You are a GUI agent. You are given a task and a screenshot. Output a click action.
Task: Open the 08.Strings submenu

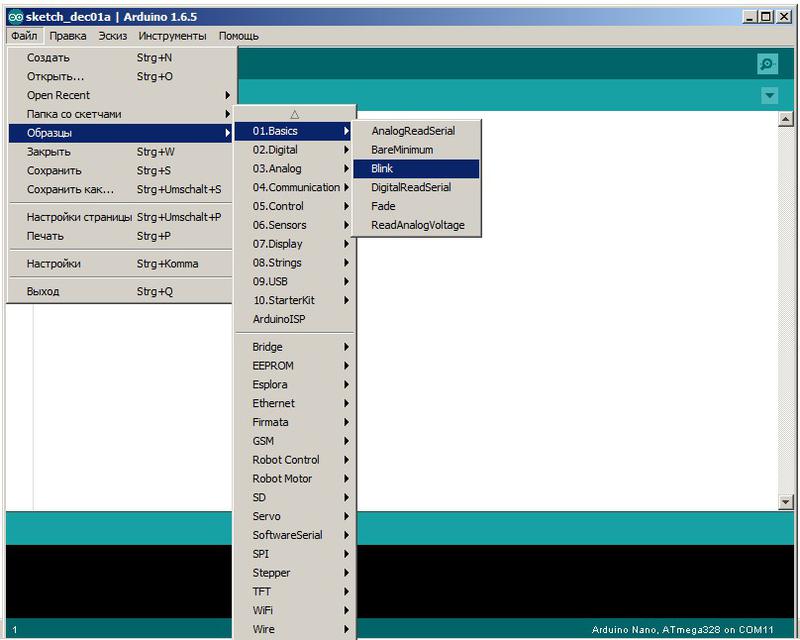coord(294,263)
